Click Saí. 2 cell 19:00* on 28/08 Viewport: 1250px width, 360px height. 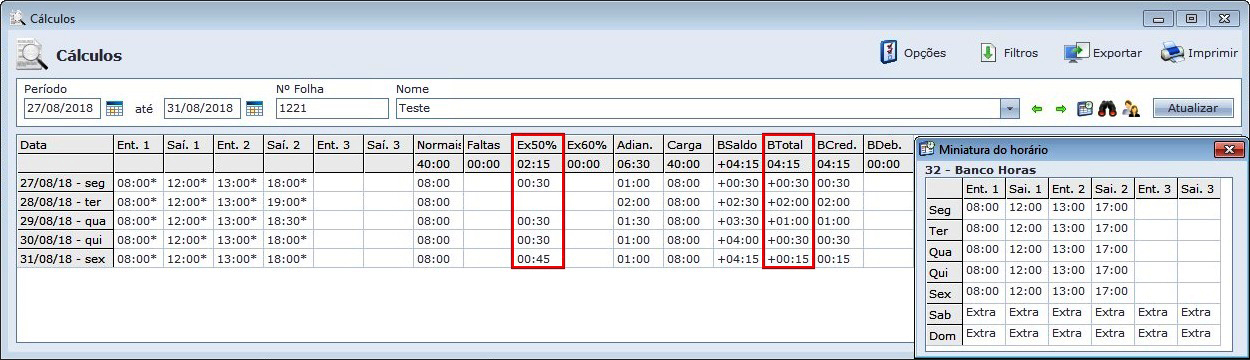[x=288, y=201]
